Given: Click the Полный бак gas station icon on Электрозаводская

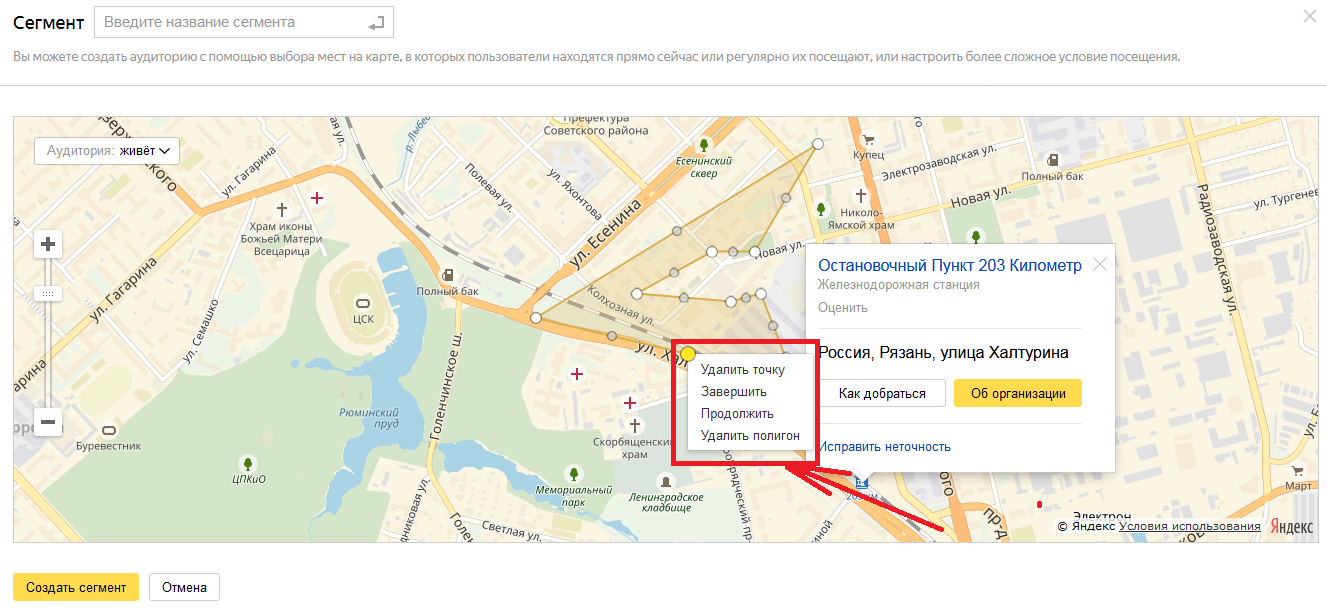Looking at the screenshot, I should point(1052,160).
